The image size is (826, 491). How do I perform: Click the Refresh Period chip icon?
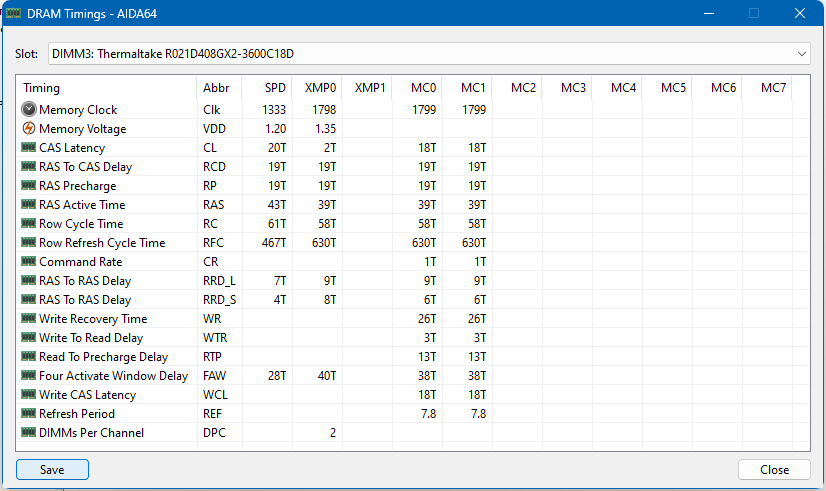pyautogui.click(x=28, y=413)
